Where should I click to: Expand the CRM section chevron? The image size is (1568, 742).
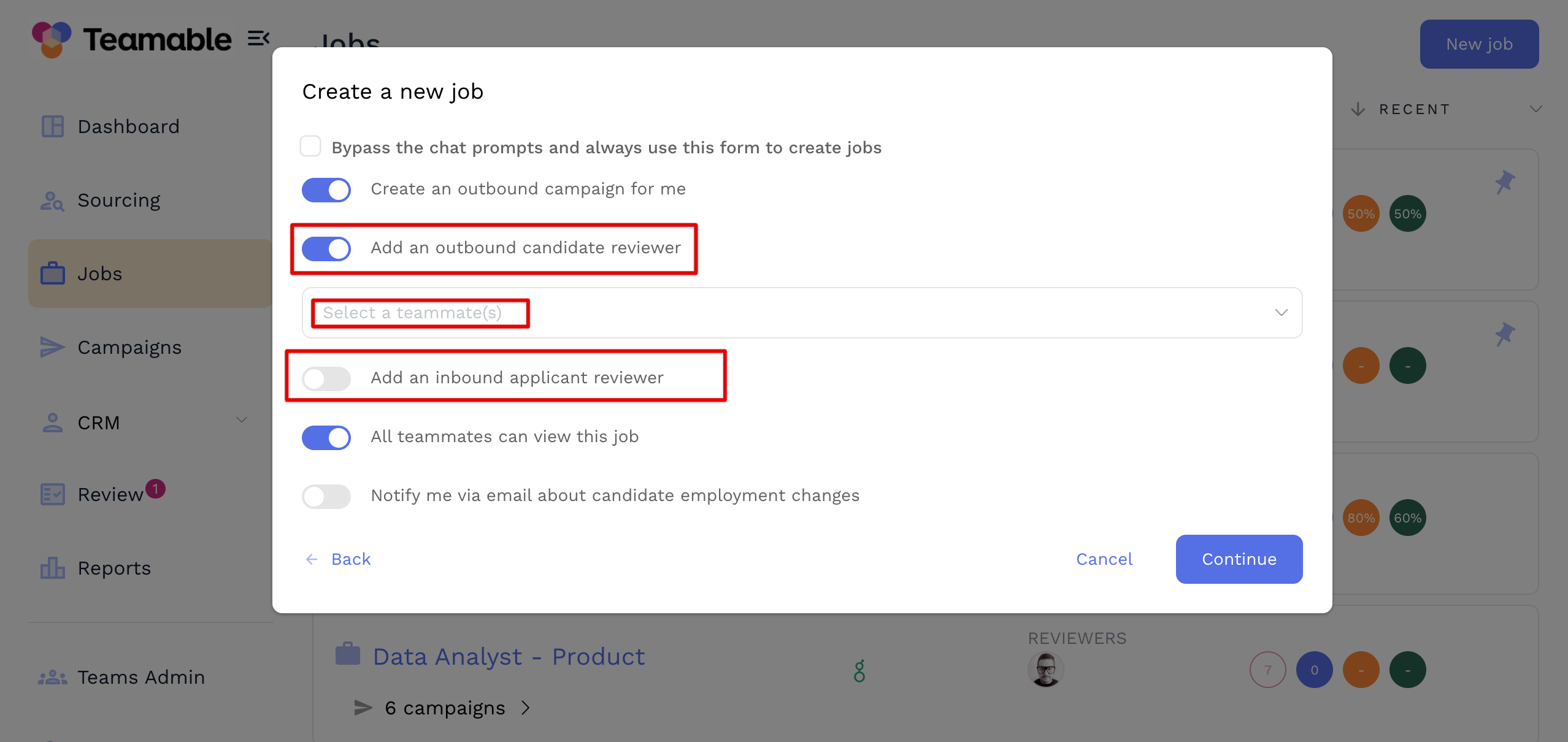pos(242,421)
